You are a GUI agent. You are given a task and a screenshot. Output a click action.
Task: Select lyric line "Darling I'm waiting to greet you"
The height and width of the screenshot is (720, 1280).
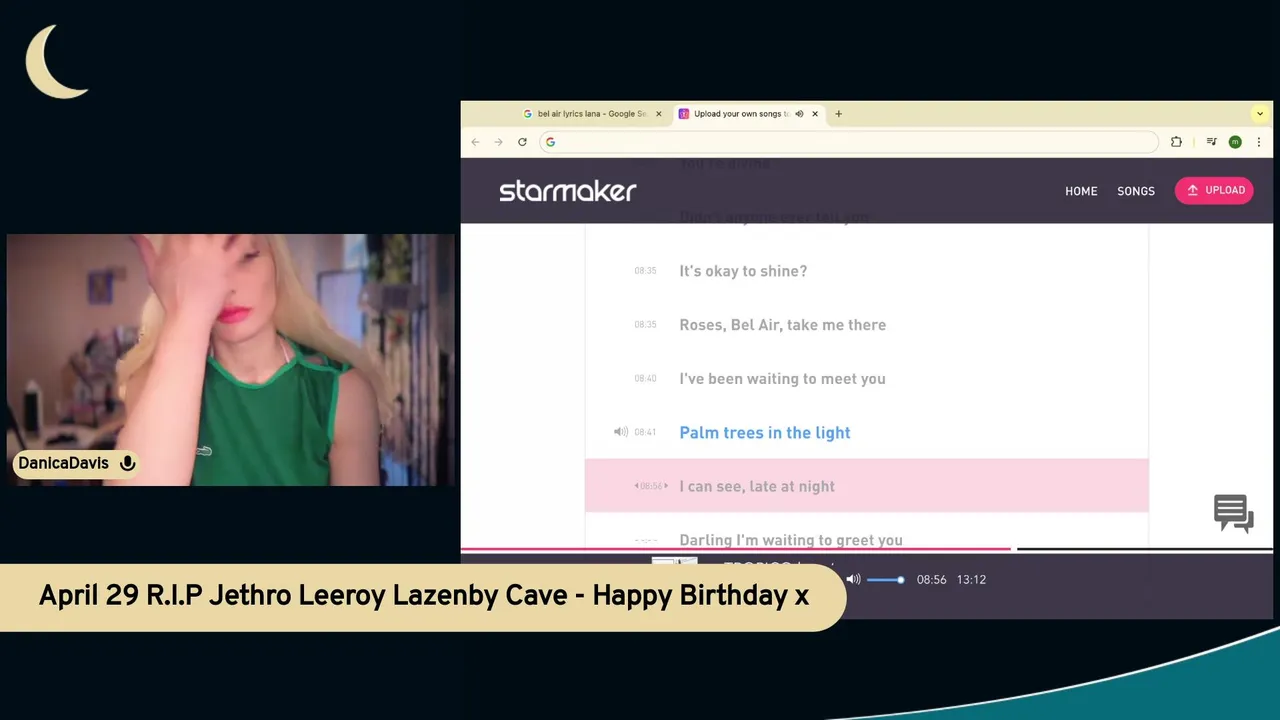(791, 540)
